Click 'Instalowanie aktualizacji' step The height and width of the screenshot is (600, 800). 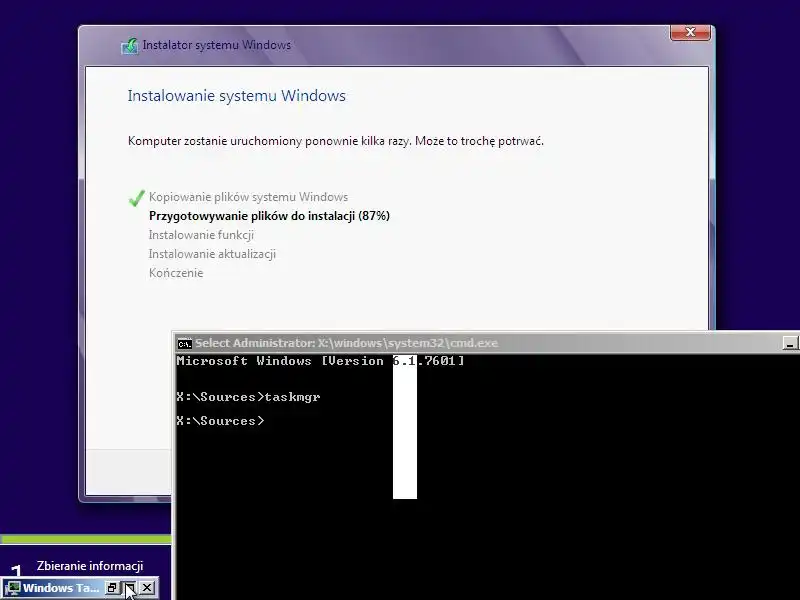212,254
